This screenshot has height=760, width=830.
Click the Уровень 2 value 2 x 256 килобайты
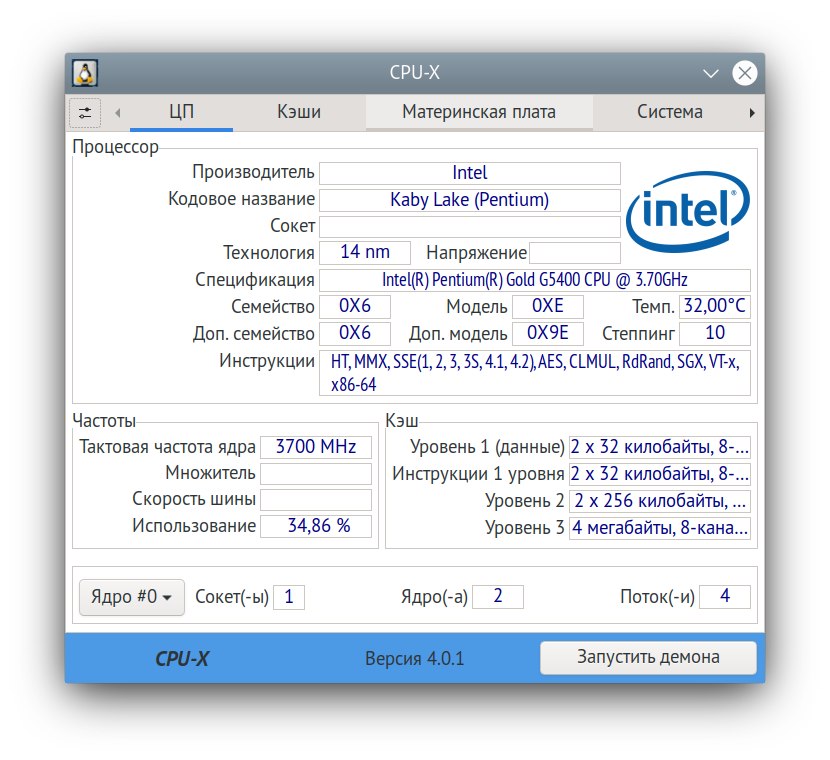pos(660,501)
